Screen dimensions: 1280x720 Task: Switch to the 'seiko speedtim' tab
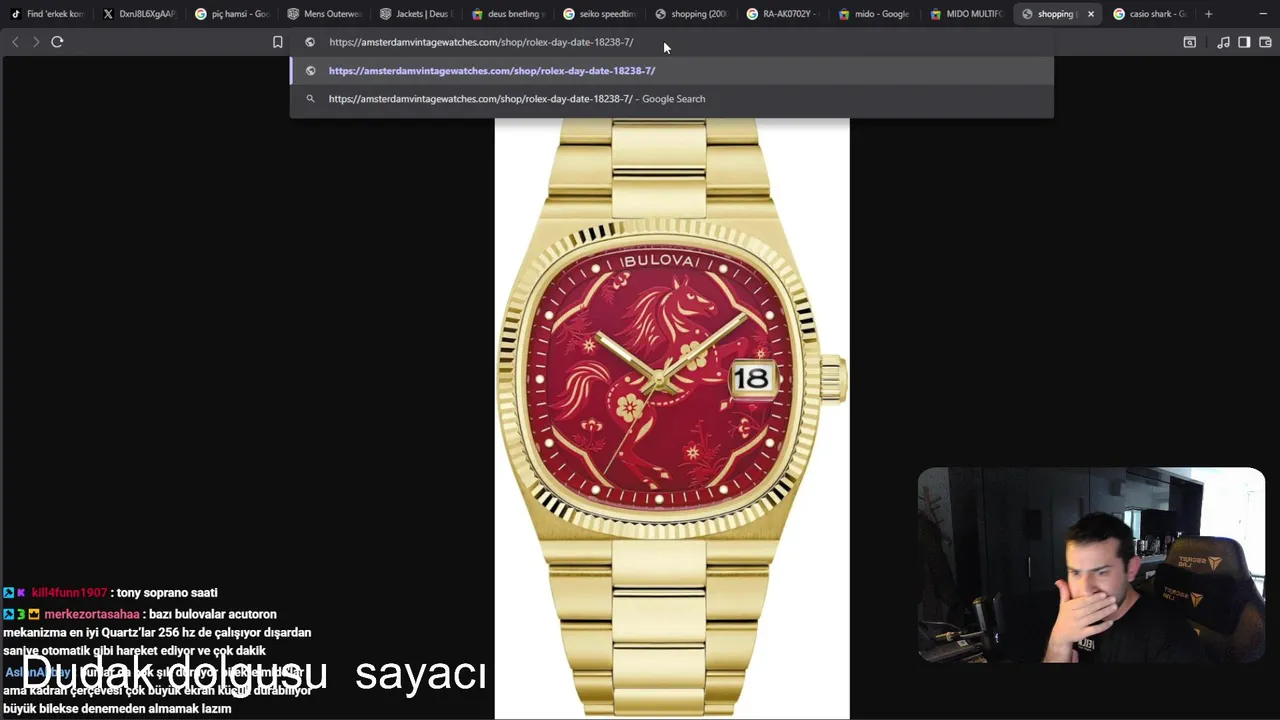point(599,14)
